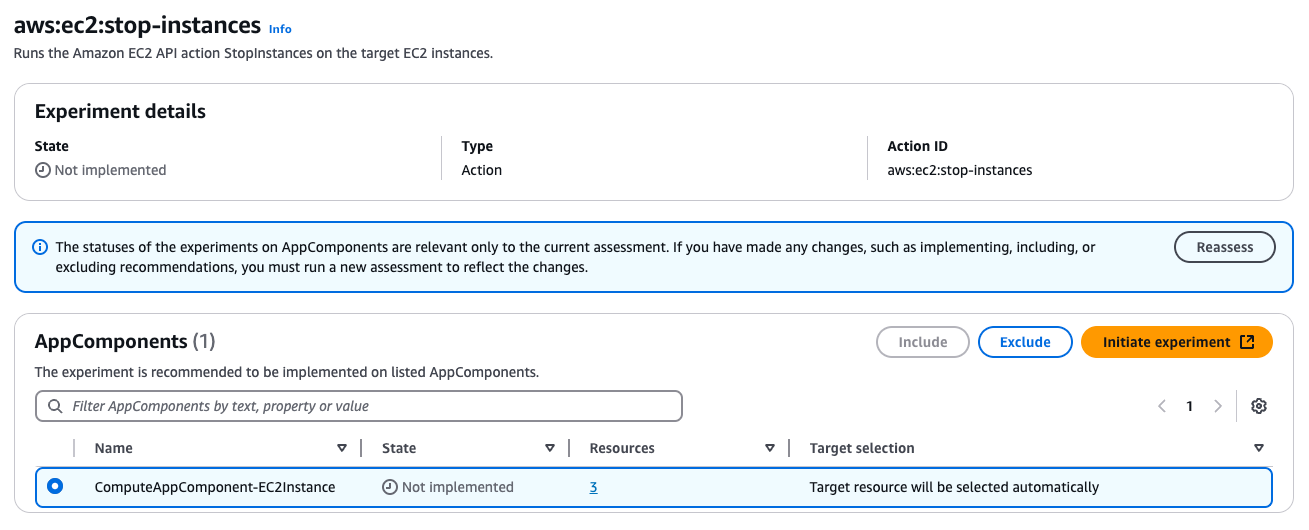The height and width of the screenshot is (530, 1309).
Task: Select the ComputeAppComponent-EC2Instance radio button
Action: (55, 487)
